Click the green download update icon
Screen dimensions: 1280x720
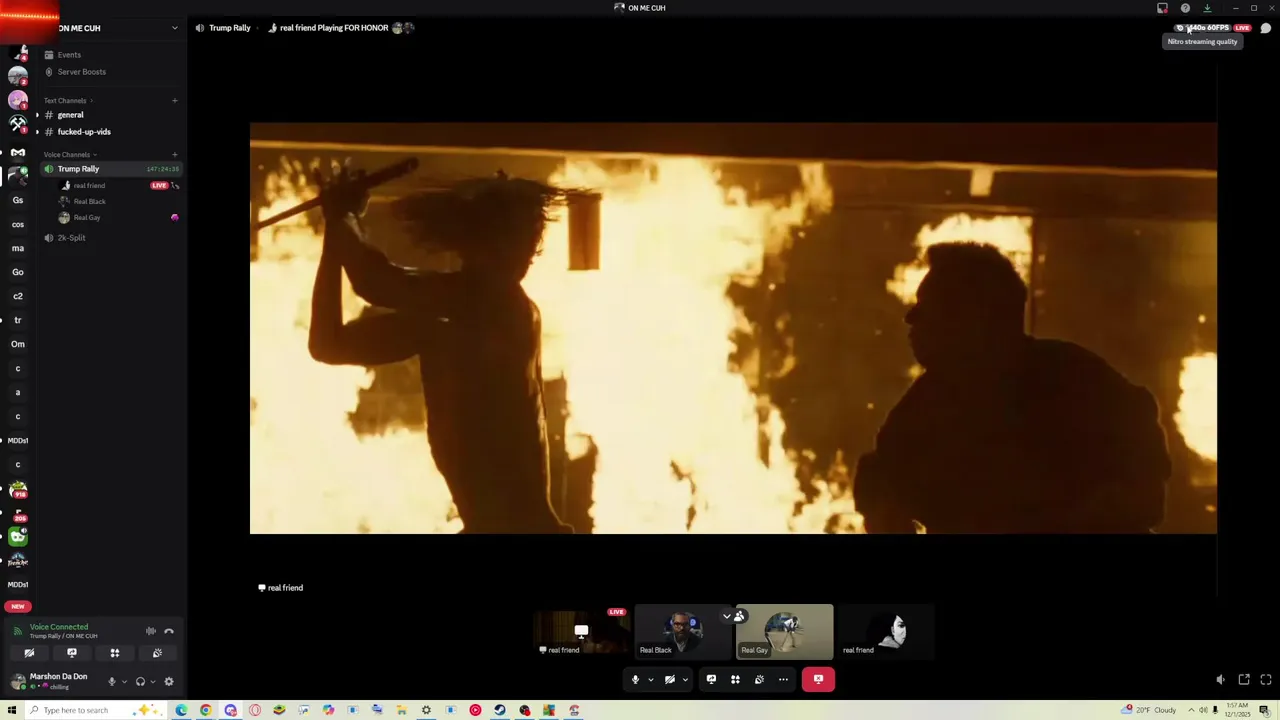point(1207,8)
